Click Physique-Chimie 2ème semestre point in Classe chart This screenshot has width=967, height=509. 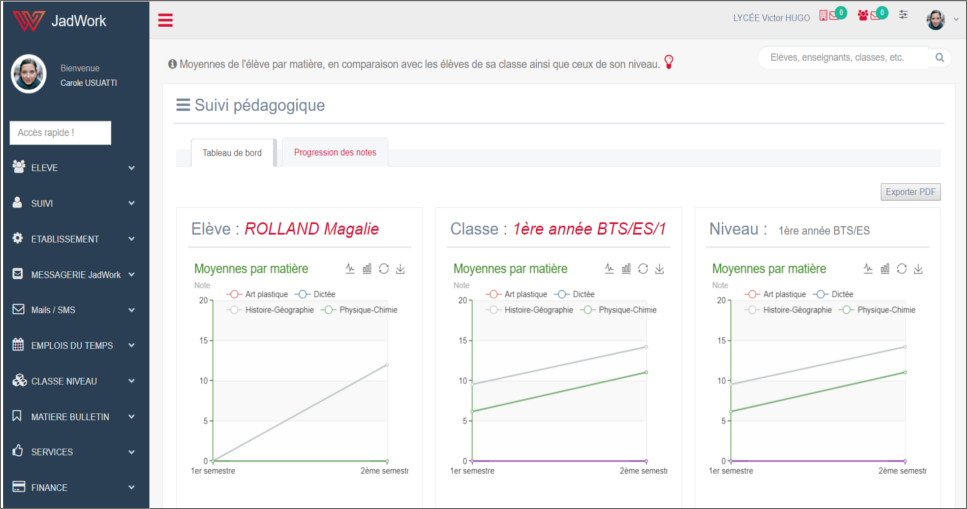[x=646, y=372]
